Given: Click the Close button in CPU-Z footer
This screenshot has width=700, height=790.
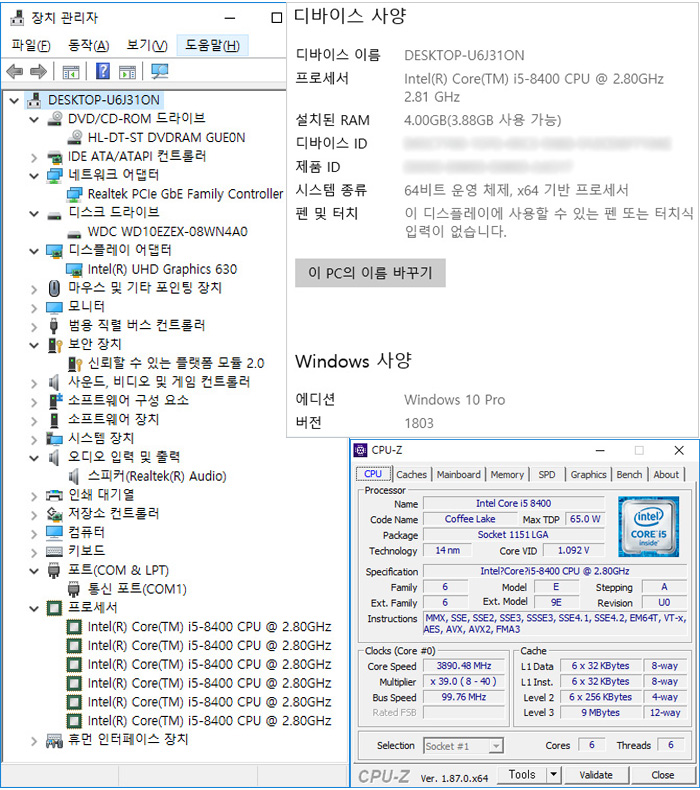Looking at the screenshot, I should pos(662,774).
